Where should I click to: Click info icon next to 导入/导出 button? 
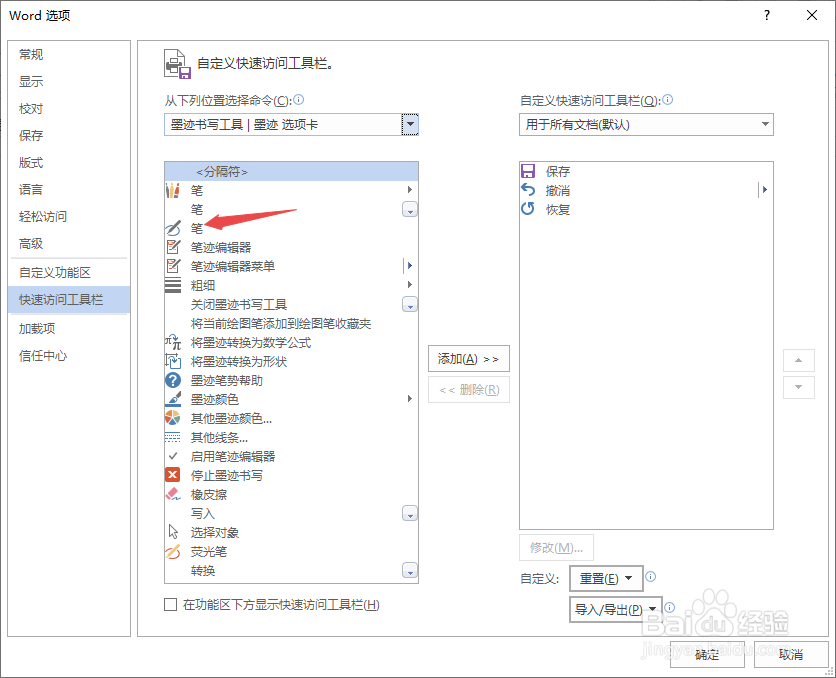[x=670, y=607]
